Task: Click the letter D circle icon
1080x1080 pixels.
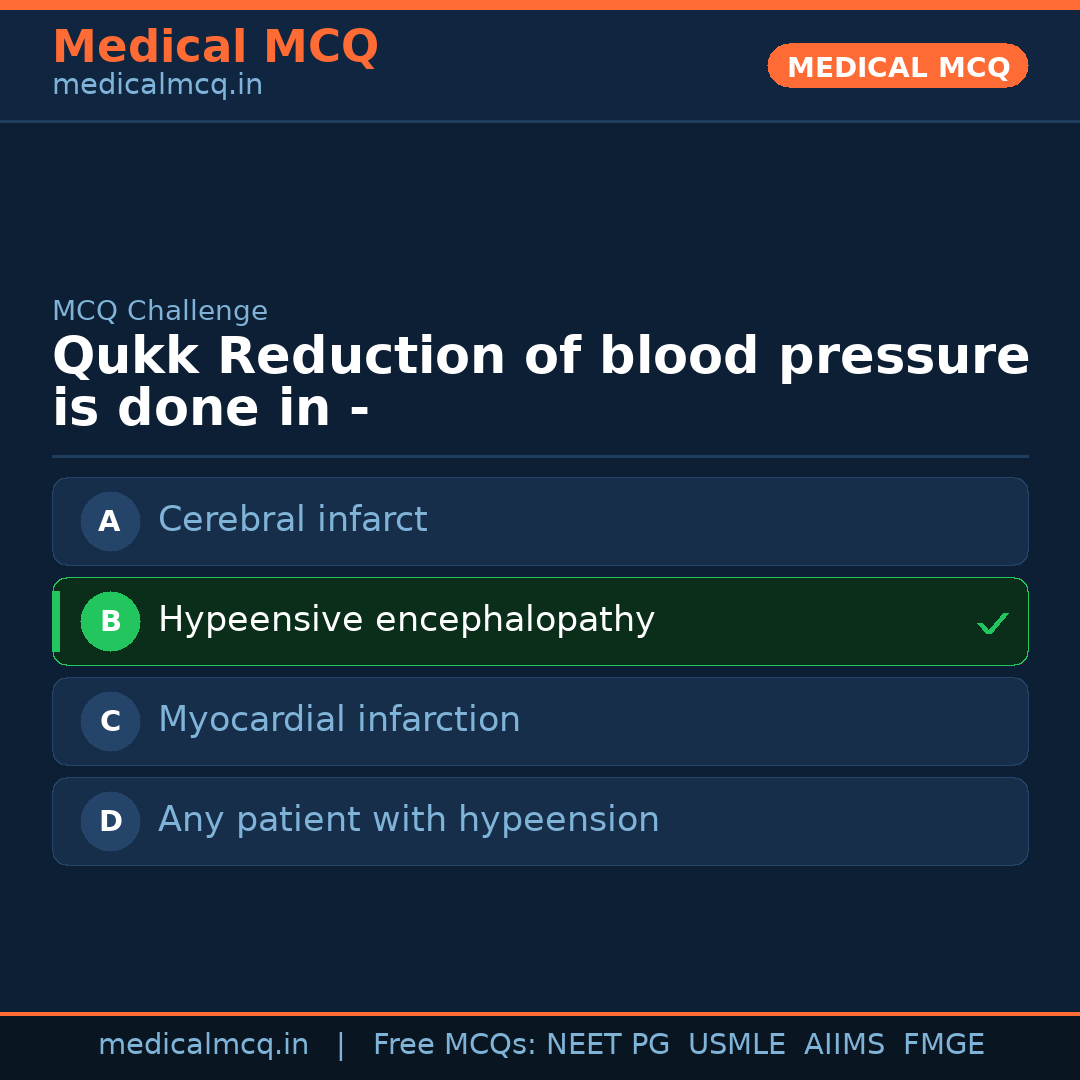Action: pos(110,821)
